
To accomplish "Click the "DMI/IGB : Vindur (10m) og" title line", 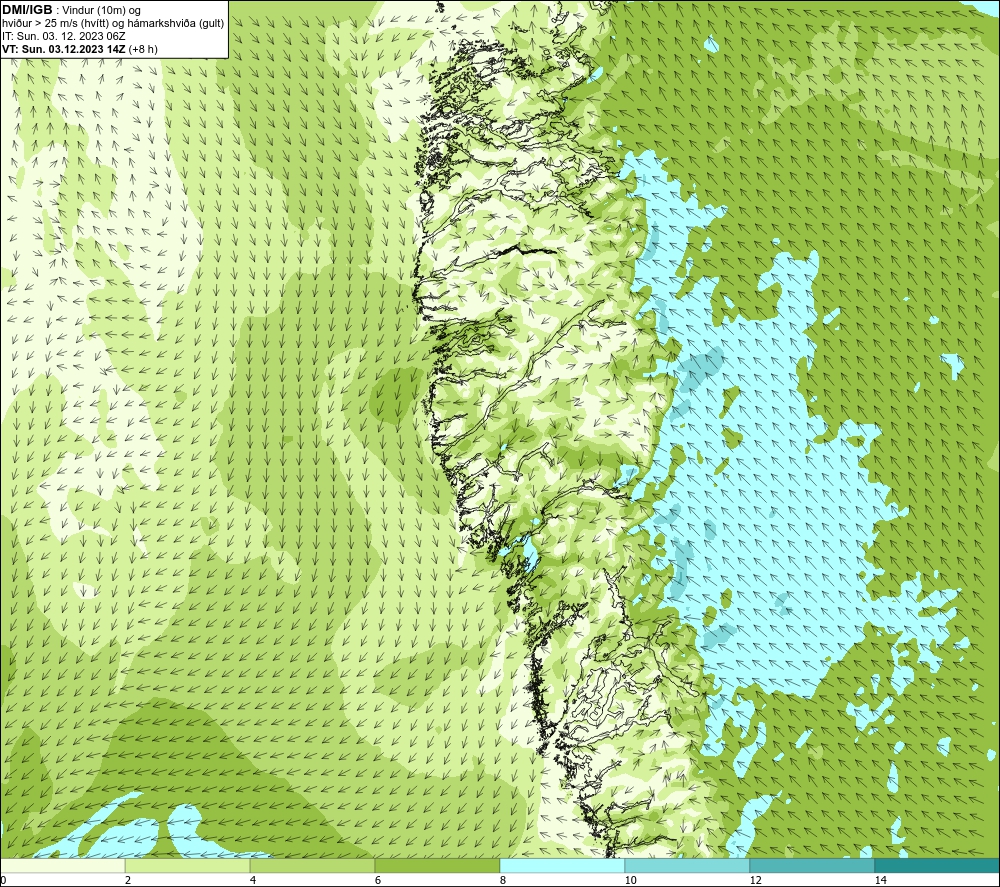I will 72,10.
